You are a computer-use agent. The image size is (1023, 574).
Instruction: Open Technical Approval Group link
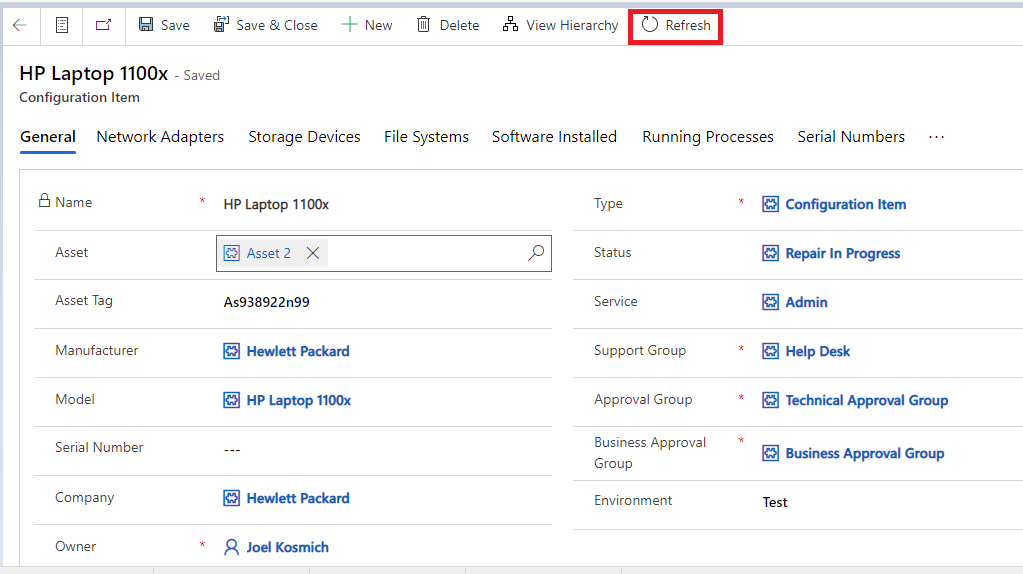(x=866, y=400)
